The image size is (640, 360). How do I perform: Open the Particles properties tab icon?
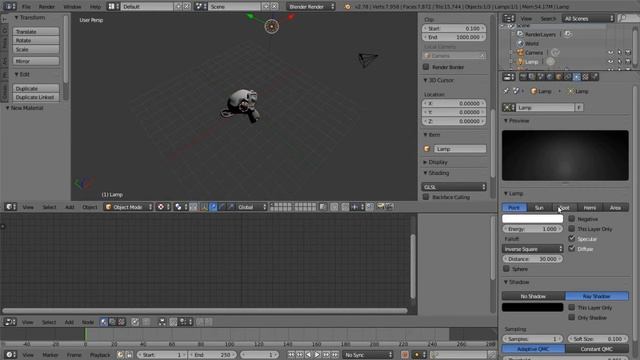pyautogui.click(x=595, y=77)
